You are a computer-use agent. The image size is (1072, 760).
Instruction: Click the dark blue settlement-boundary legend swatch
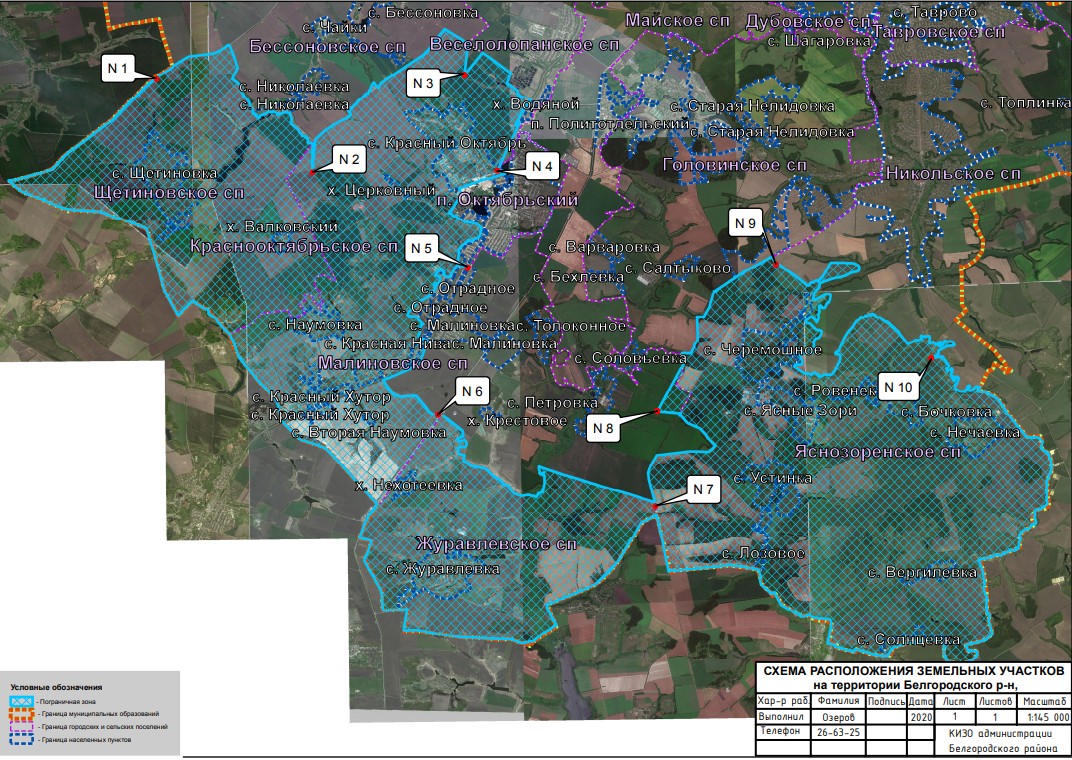(21, 739)
